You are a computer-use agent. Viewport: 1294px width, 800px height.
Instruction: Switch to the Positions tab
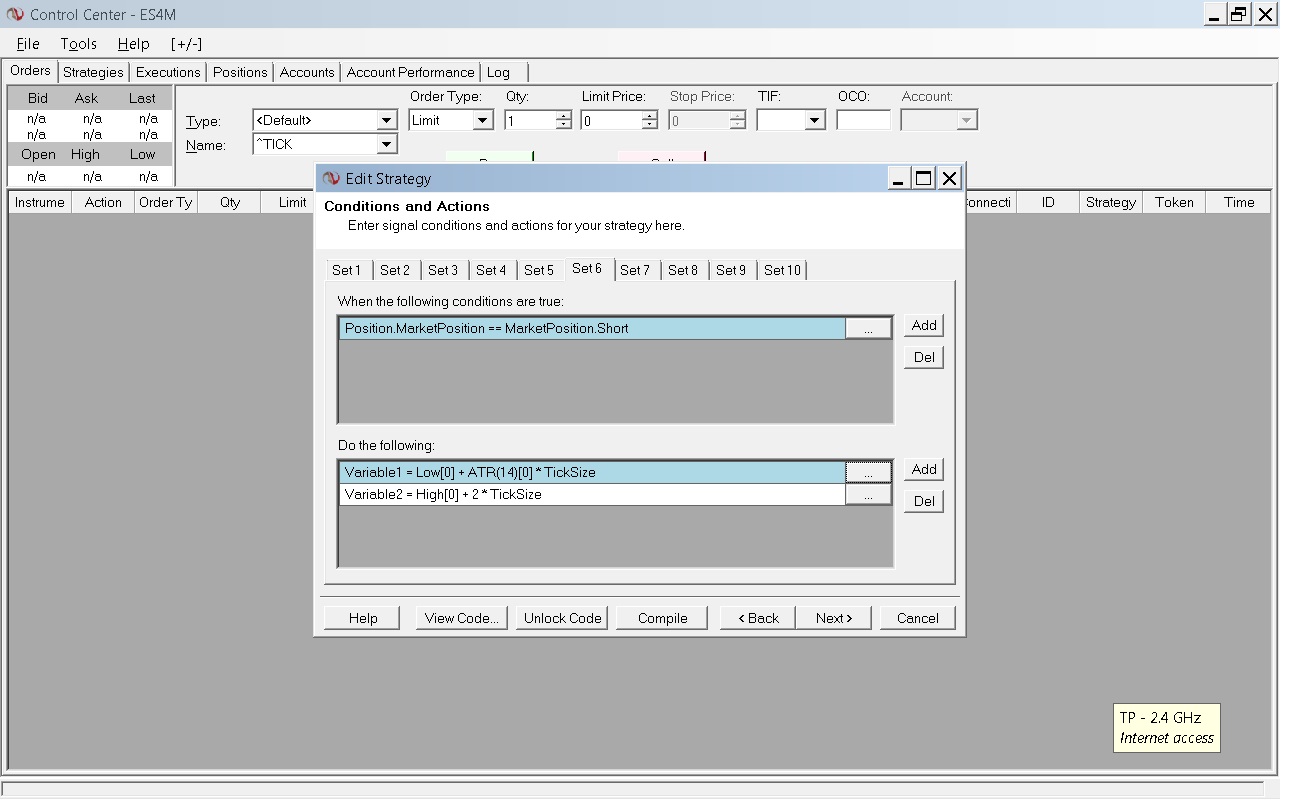pyautogui.click(x=240, y=72)
